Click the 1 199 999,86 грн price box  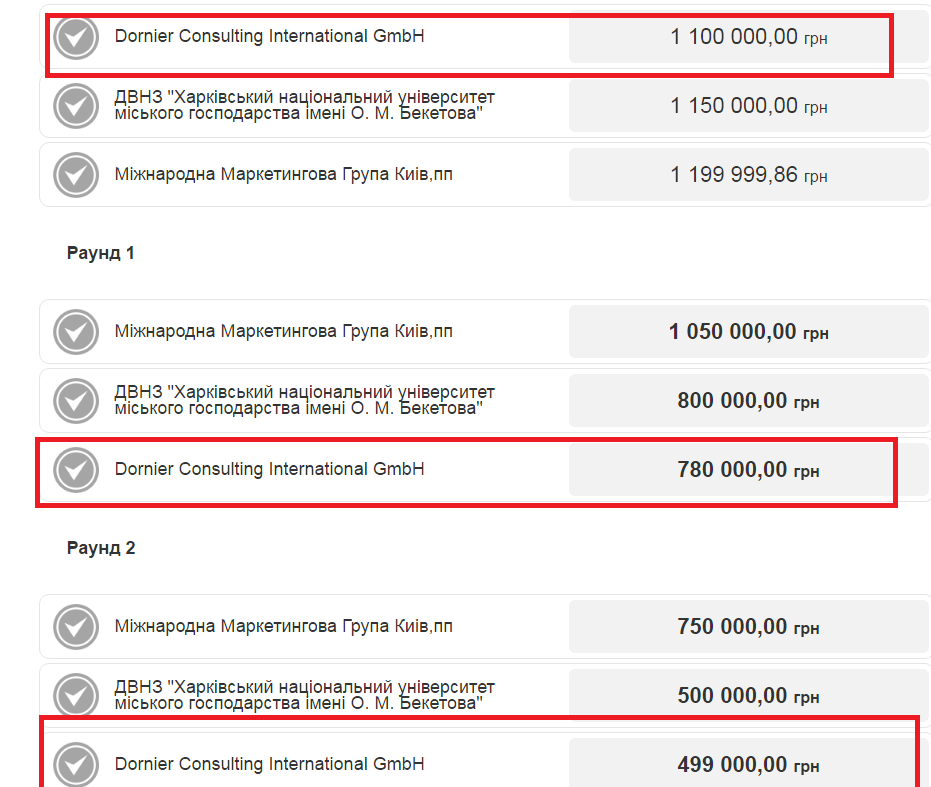click(748, 175)
